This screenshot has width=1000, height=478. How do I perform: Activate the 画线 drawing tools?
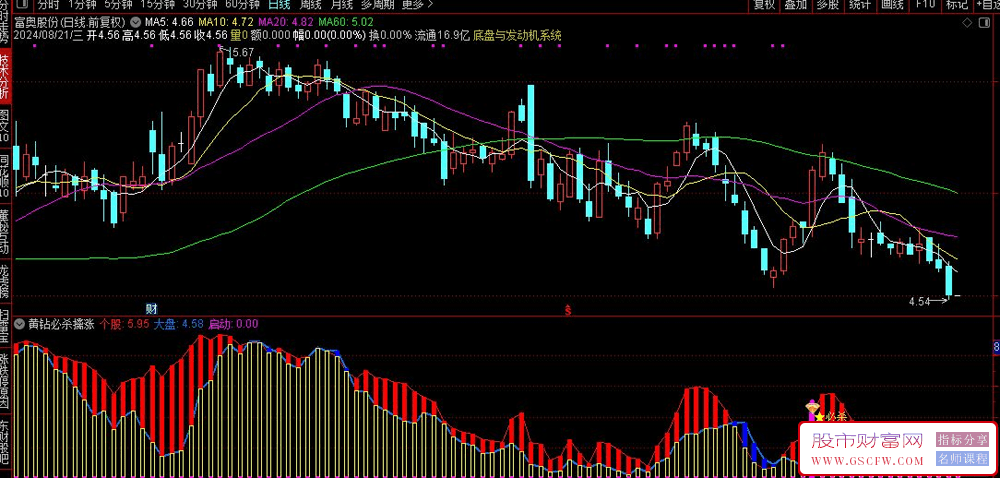pos(892,5)
